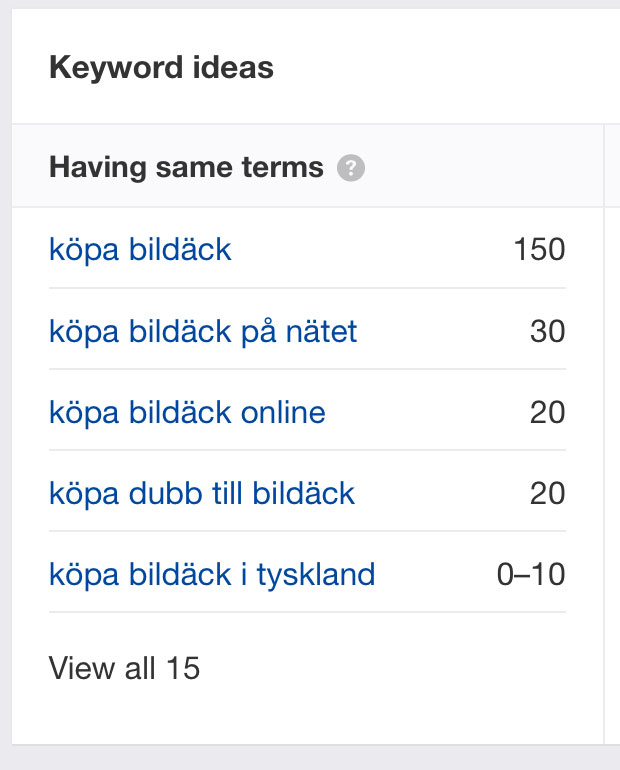Click the 150 search volume value
The height and width of the screenshot is (770, 620).
(539, 249)
